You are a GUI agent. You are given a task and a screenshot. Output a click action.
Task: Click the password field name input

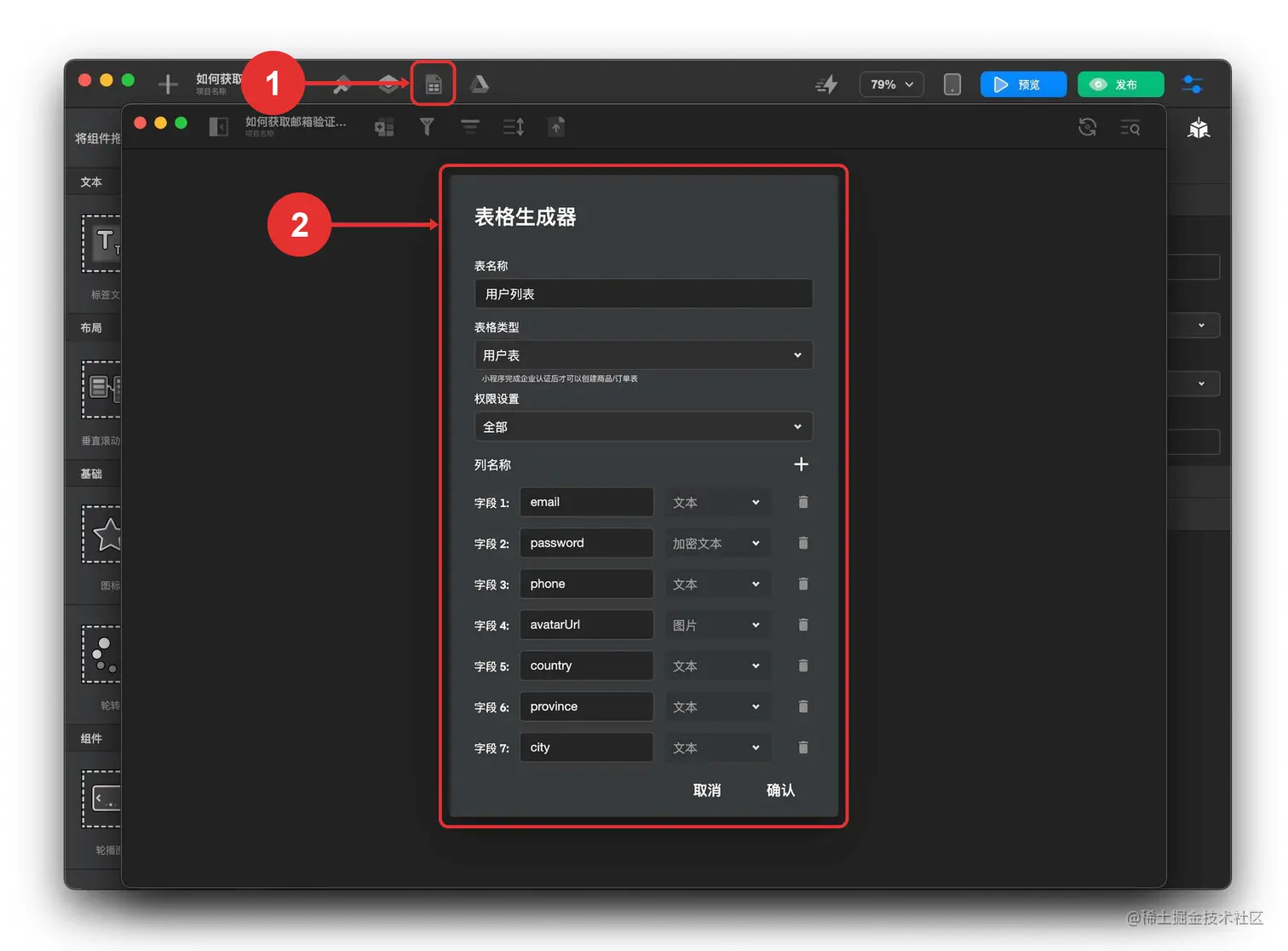tap(586, 543)
